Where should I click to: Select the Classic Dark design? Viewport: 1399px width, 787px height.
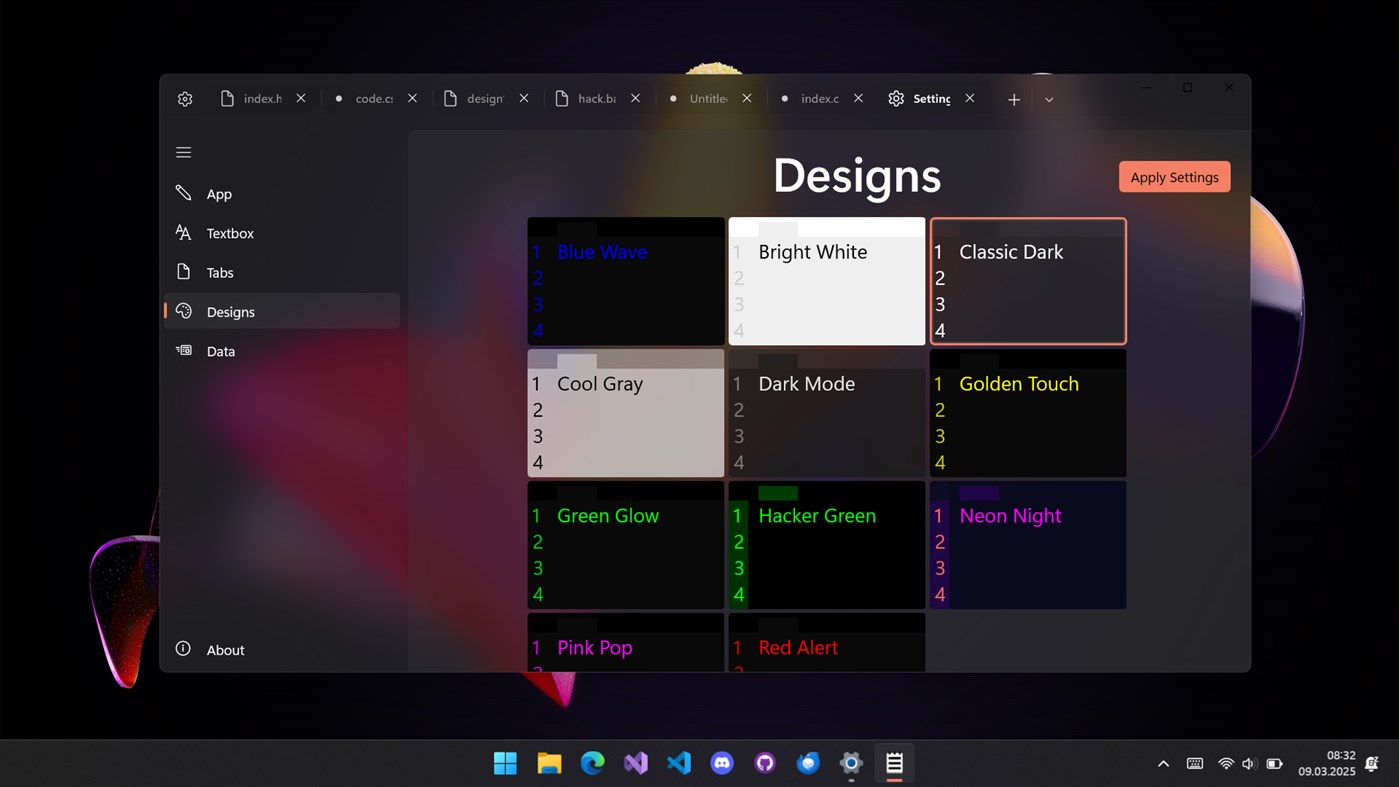[x=1028, y=281]
